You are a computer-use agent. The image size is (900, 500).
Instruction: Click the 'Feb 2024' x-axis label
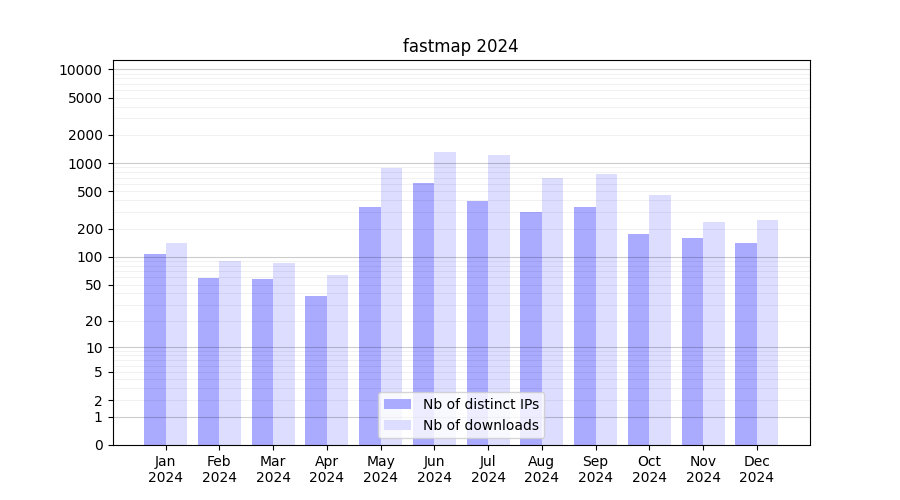click(219, 469)
